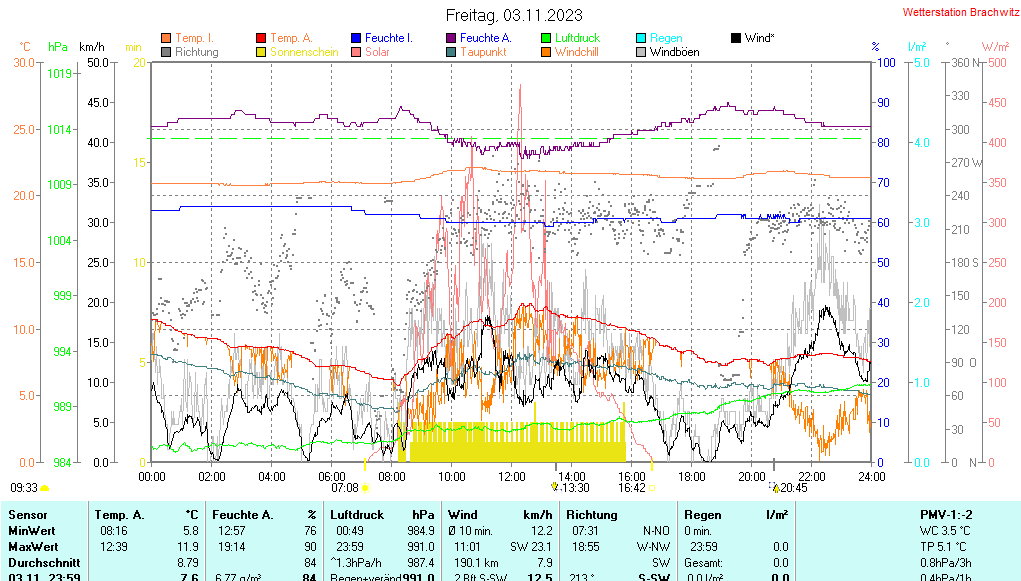Click the sun icon beside 09:33

tap(45, 488)
